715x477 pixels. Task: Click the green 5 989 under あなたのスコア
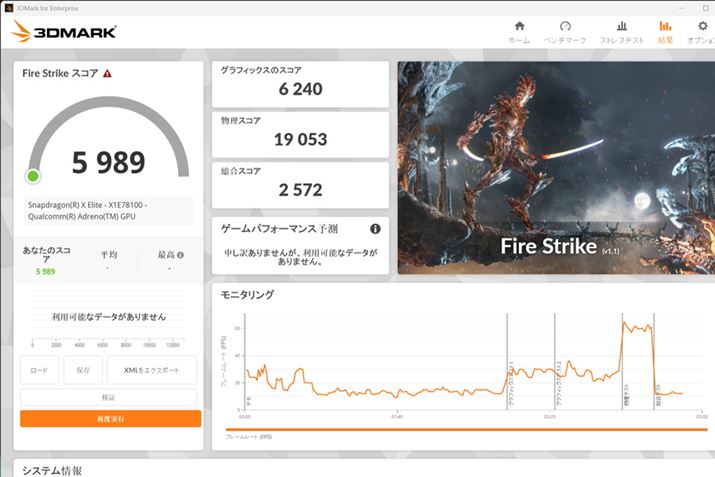click(x=46, y=271)
